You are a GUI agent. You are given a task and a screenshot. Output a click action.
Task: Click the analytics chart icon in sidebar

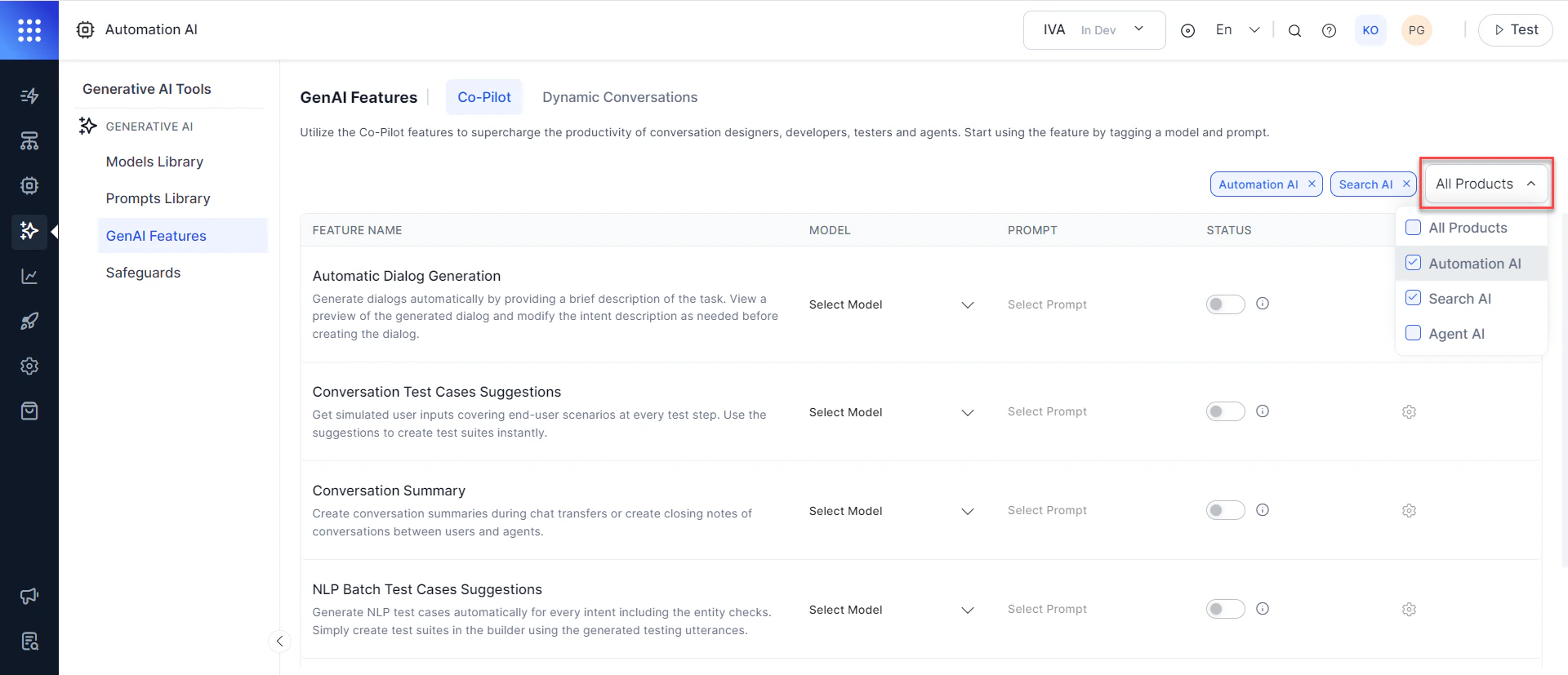[x=29, y=277]
